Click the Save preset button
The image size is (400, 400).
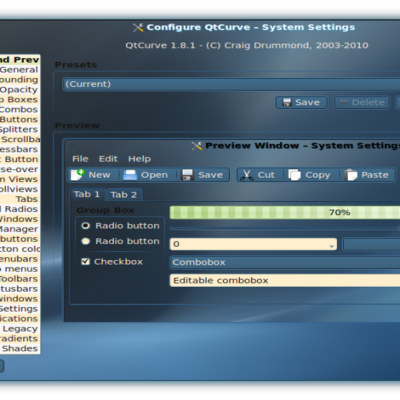301,102
